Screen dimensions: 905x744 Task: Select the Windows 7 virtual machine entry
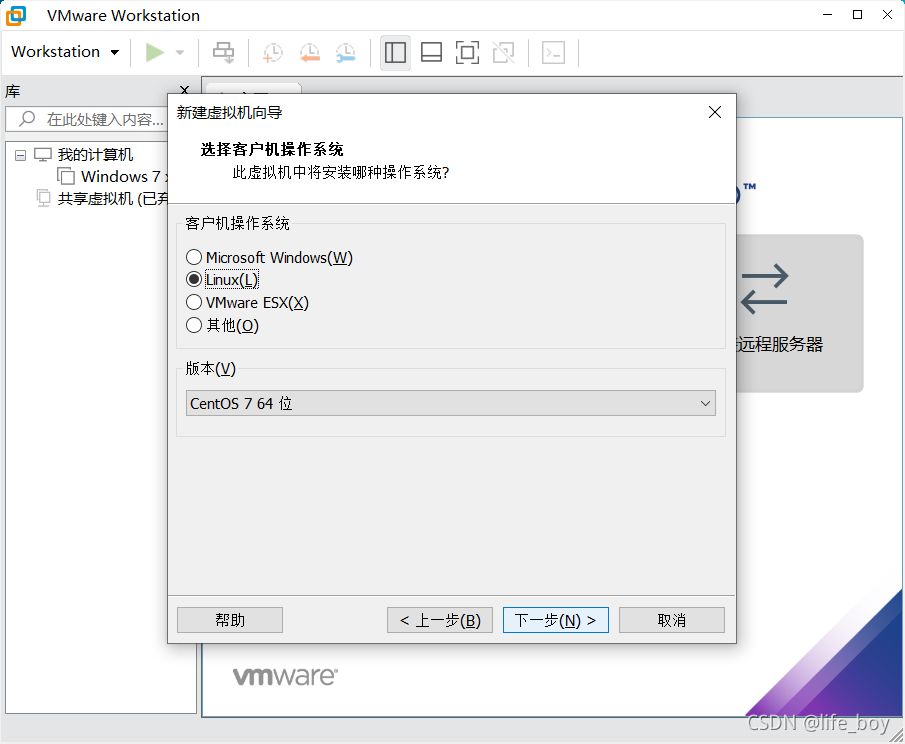(124, 177)
